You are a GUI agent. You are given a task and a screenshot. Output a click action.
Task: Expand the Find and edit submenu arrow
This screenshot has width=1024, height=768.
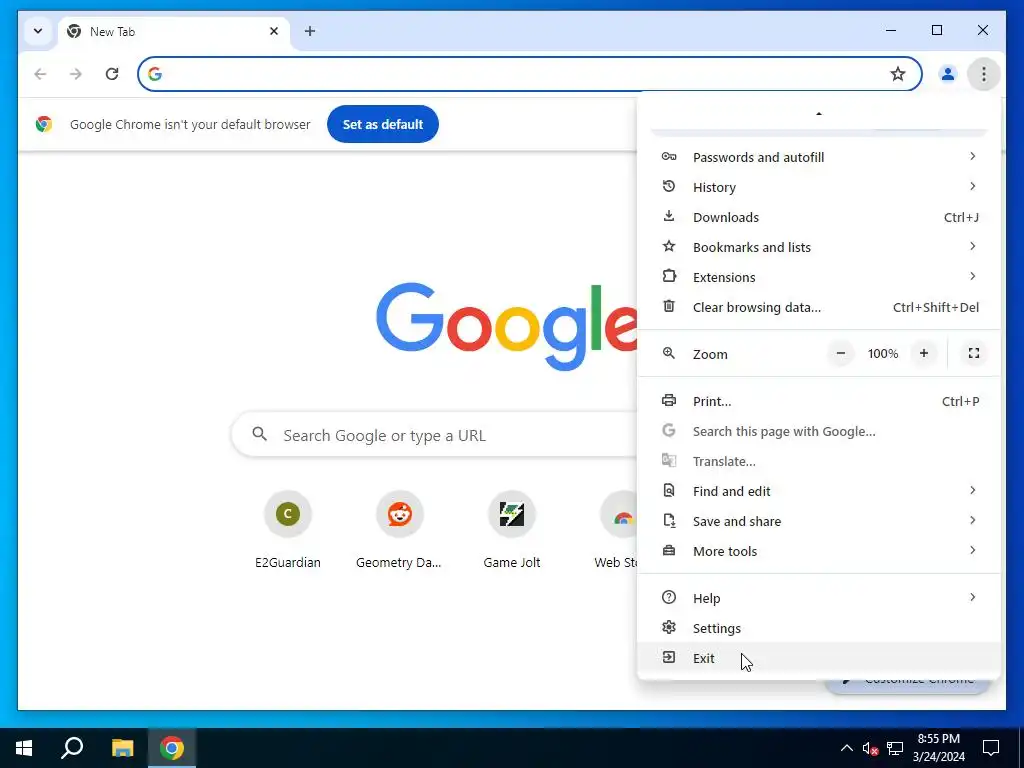[x=972, y=490]
